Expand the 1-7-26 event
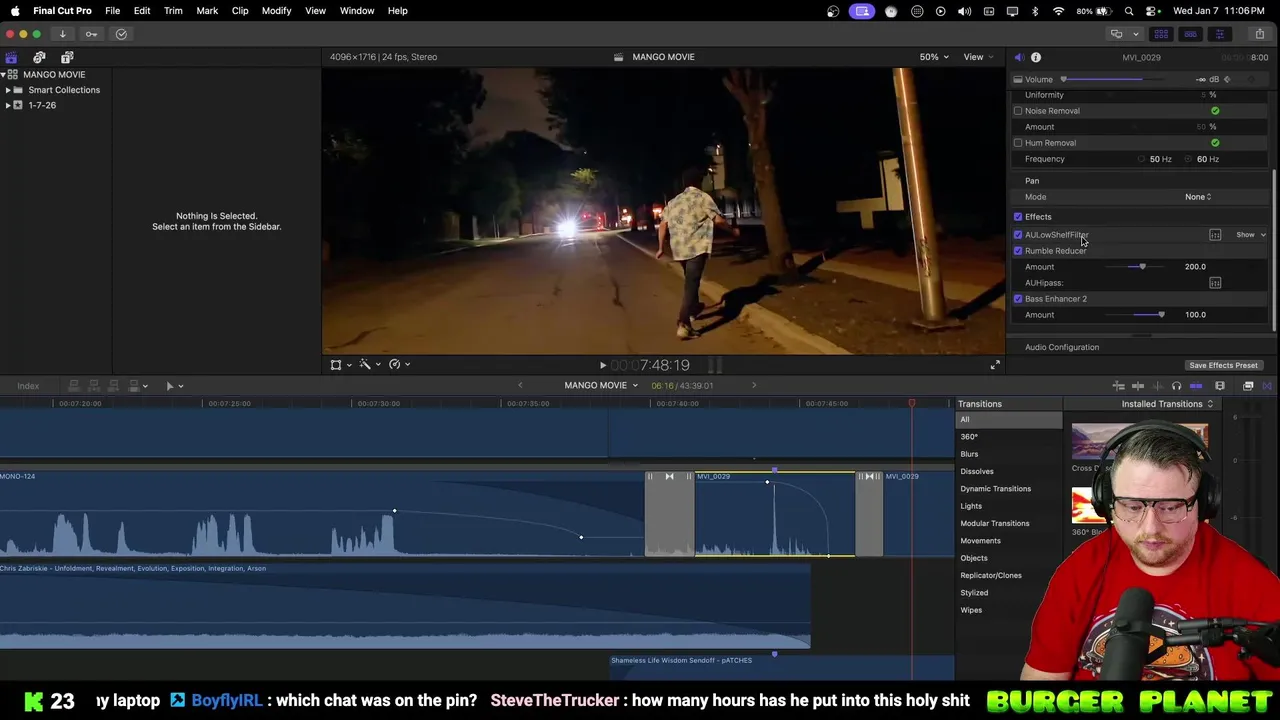This screenshot has height=720, width=1280. point(8,105)
